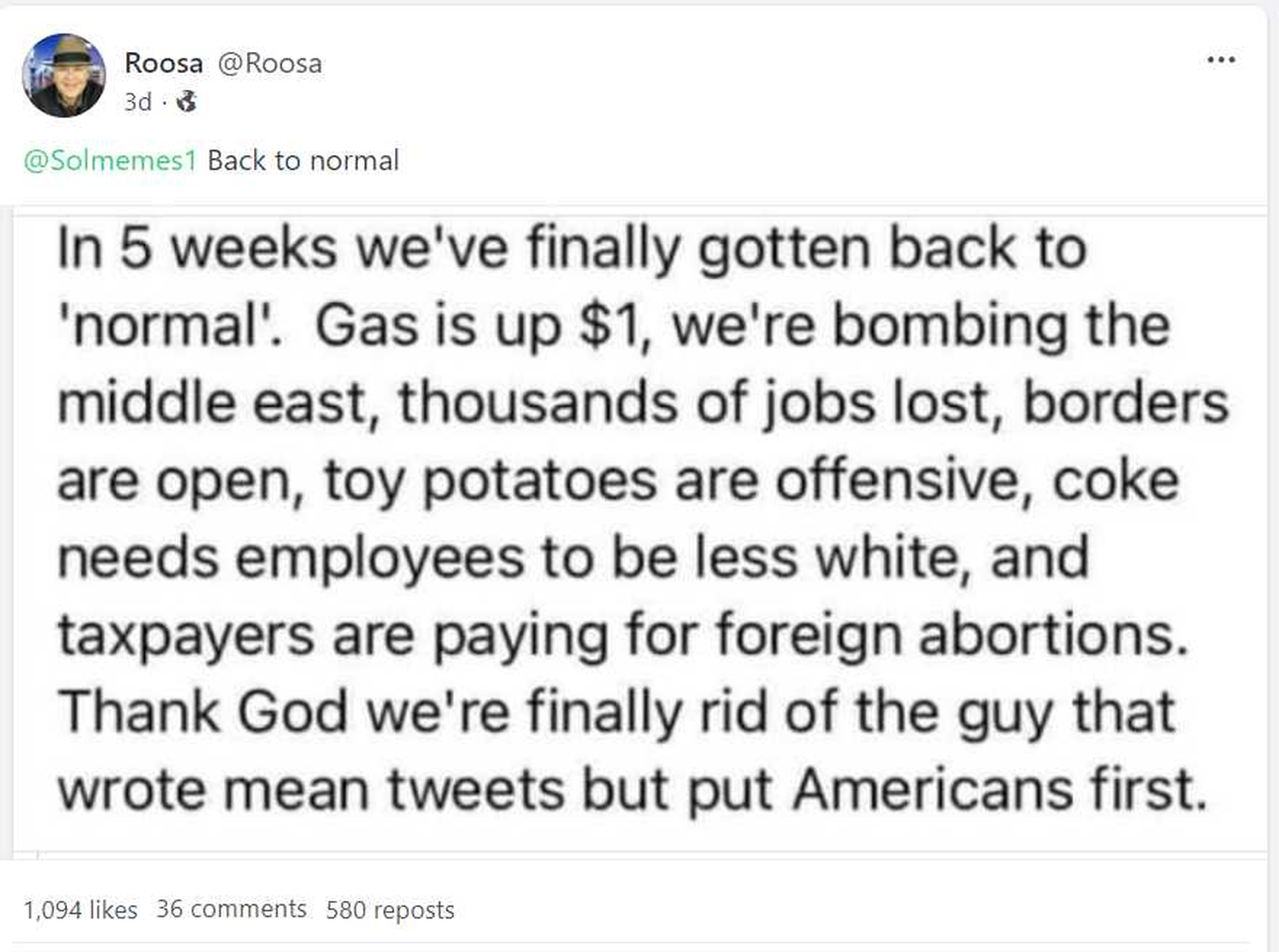The width and height of the screenshot is (1279, 952).
Task: Click 'wrote mean tweets' in the image
Action: tap(310, 789)
